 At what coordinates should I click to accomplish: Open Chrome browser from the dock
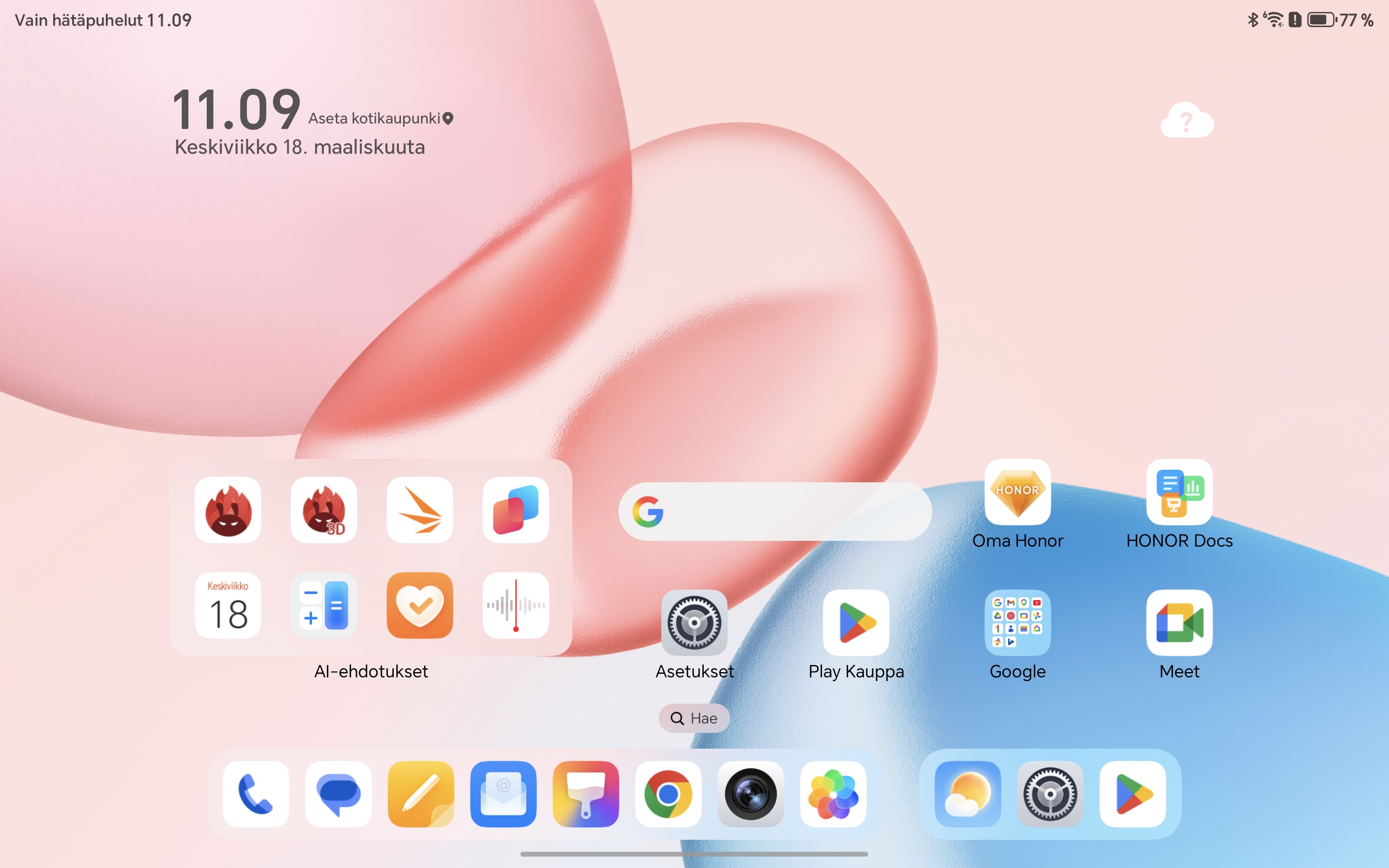[x=668, y=794]
